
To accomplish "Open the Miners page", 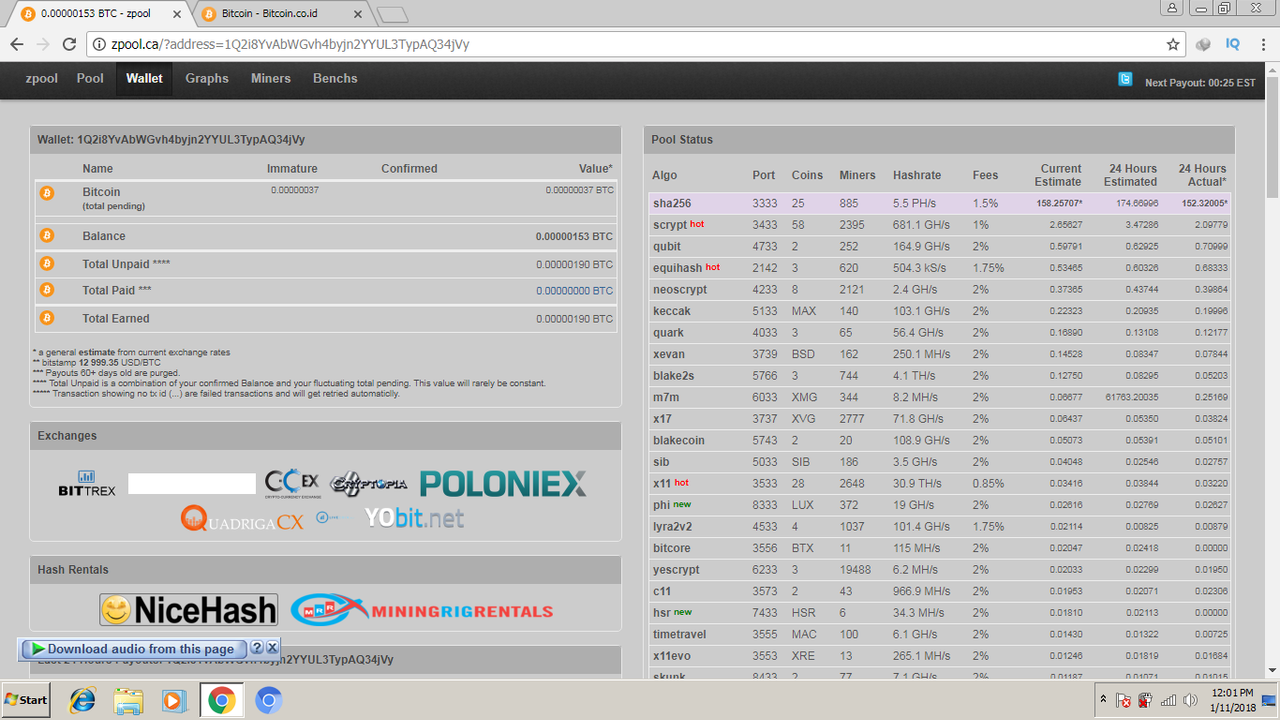I will pyautogui.click(x=271, y=79).
